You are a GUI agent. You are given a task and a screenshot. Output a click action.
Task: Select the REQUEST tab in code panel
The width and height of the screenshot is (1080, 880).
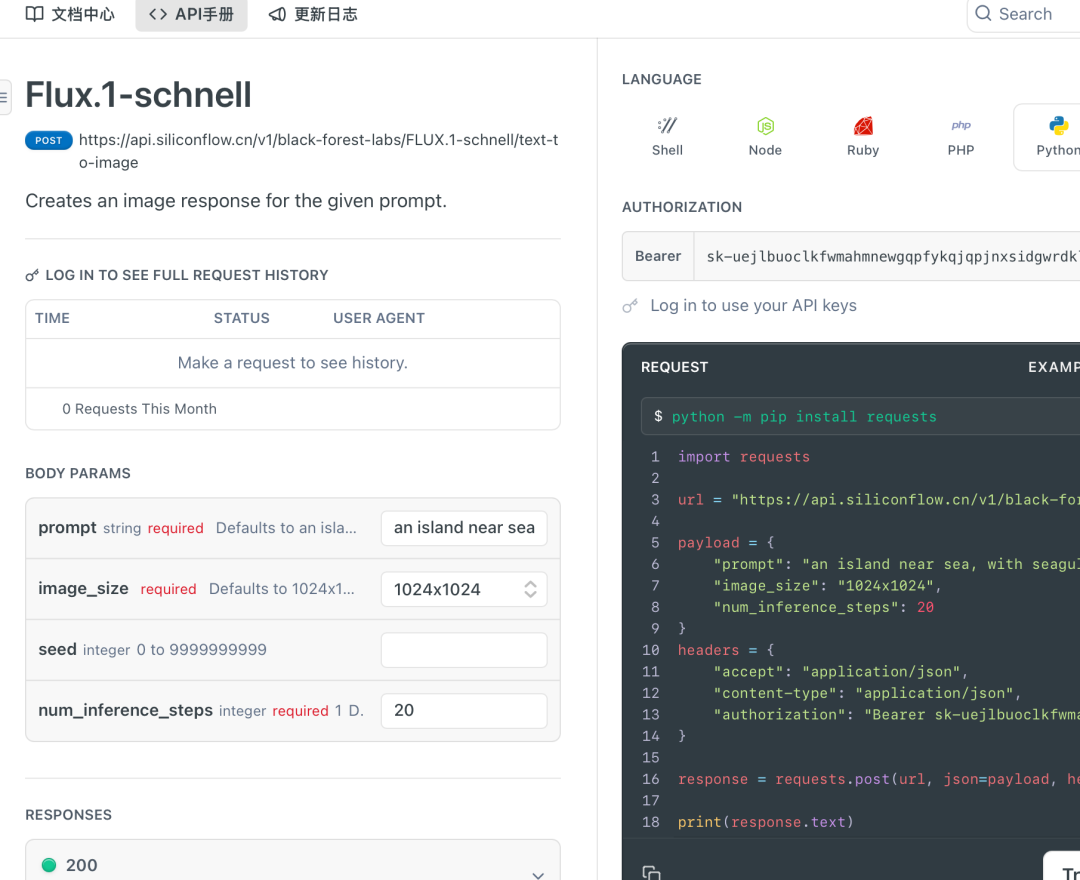pyautogui.click(x=674, y=367)
